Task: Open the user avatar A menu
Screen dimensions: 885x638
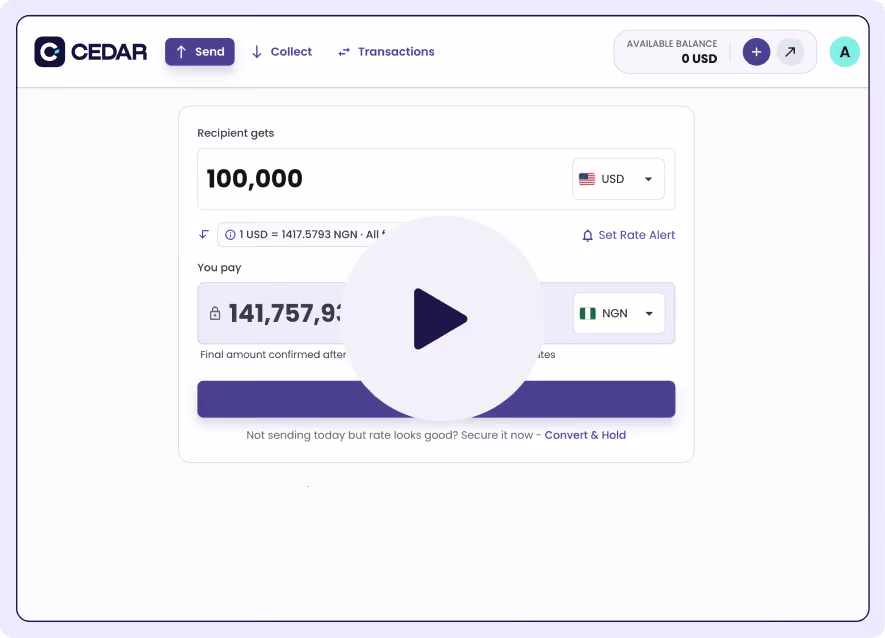Action: click(x=844, y=52)
